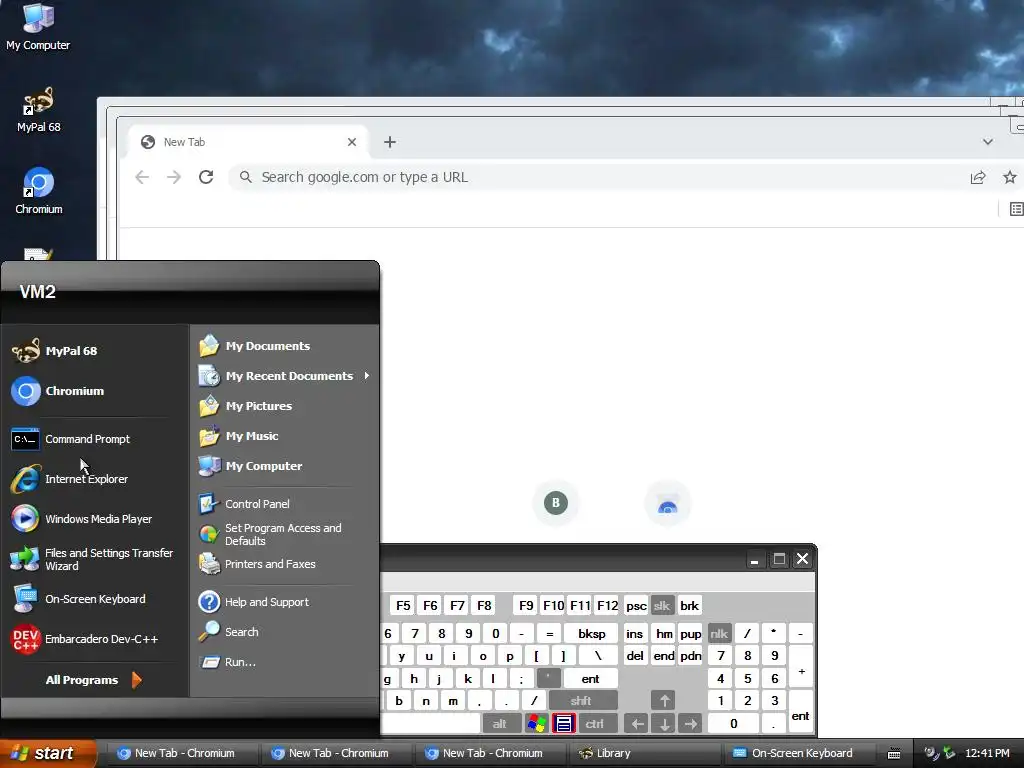Tap the del key
The width and height of the screenshot is (1024, 768).
pos(635,656)
